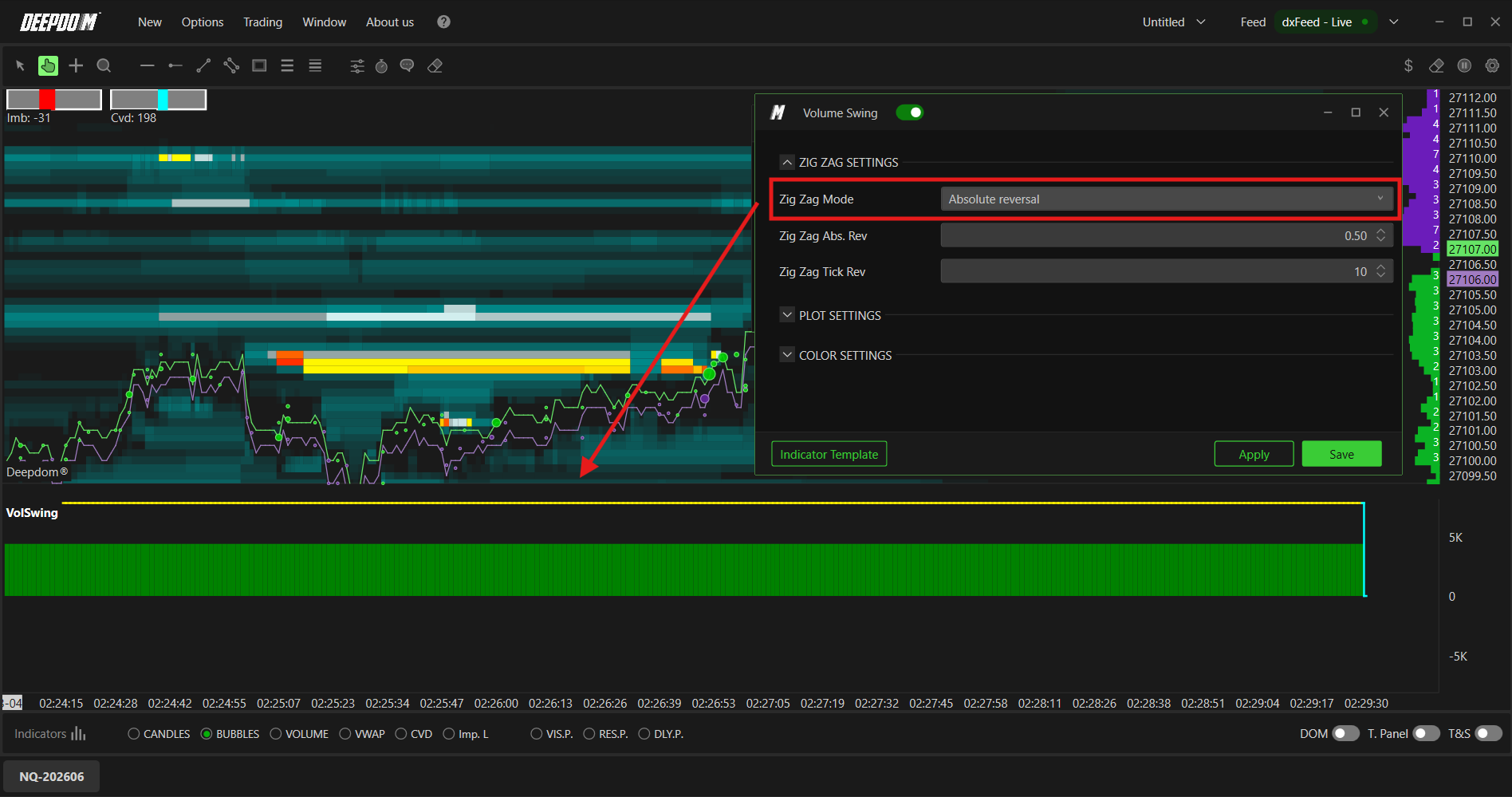Activate the green hand pan tool

tap(48, 66)
